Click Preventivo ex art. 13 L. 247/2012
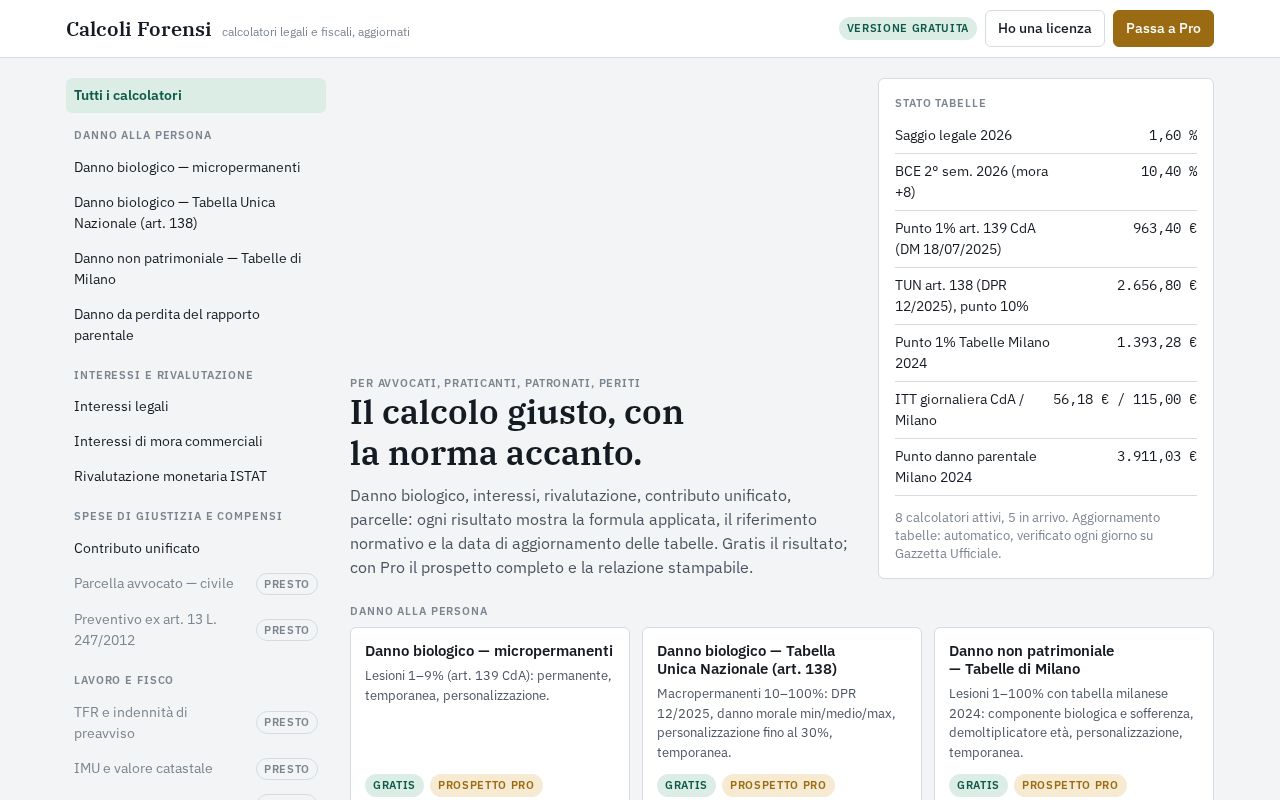Screen dimensions: 1280x800 (x=196, y=629)
